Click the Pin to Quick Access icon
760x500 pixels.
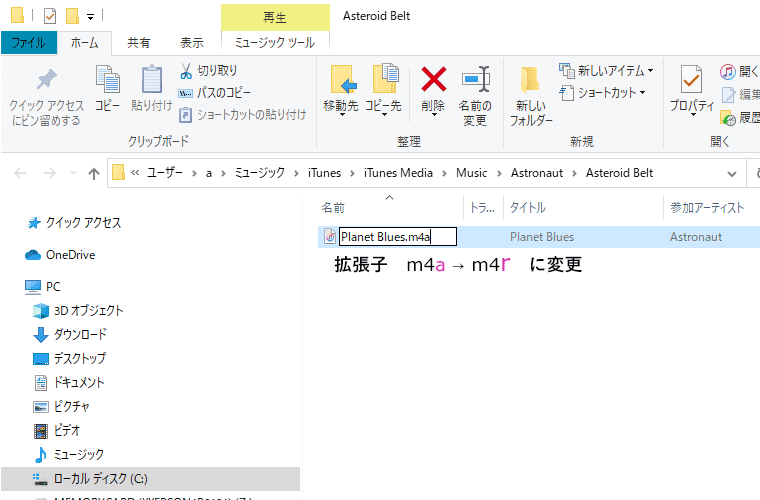point(47,79)
